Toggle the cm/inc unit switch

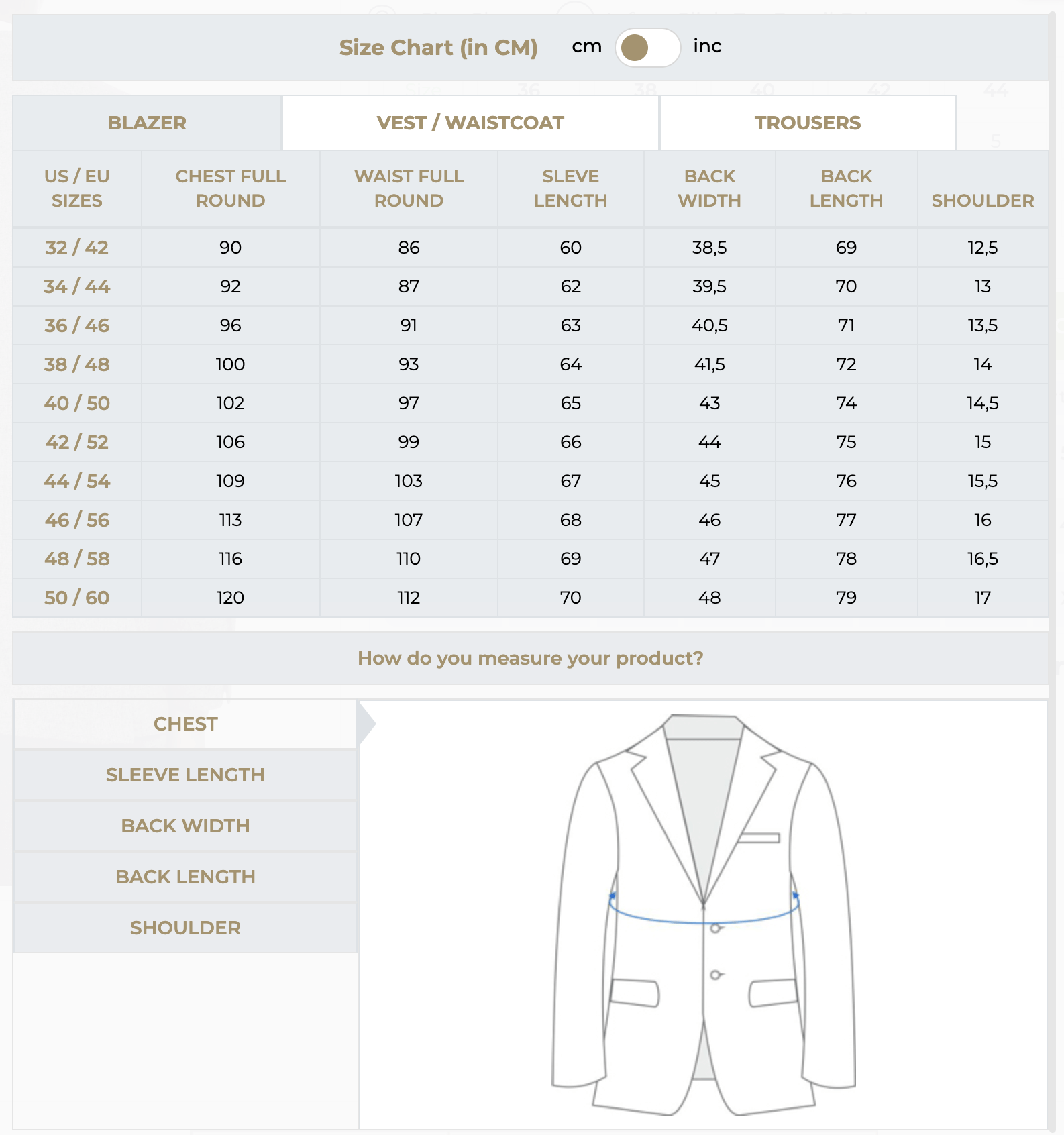[648, 47]
